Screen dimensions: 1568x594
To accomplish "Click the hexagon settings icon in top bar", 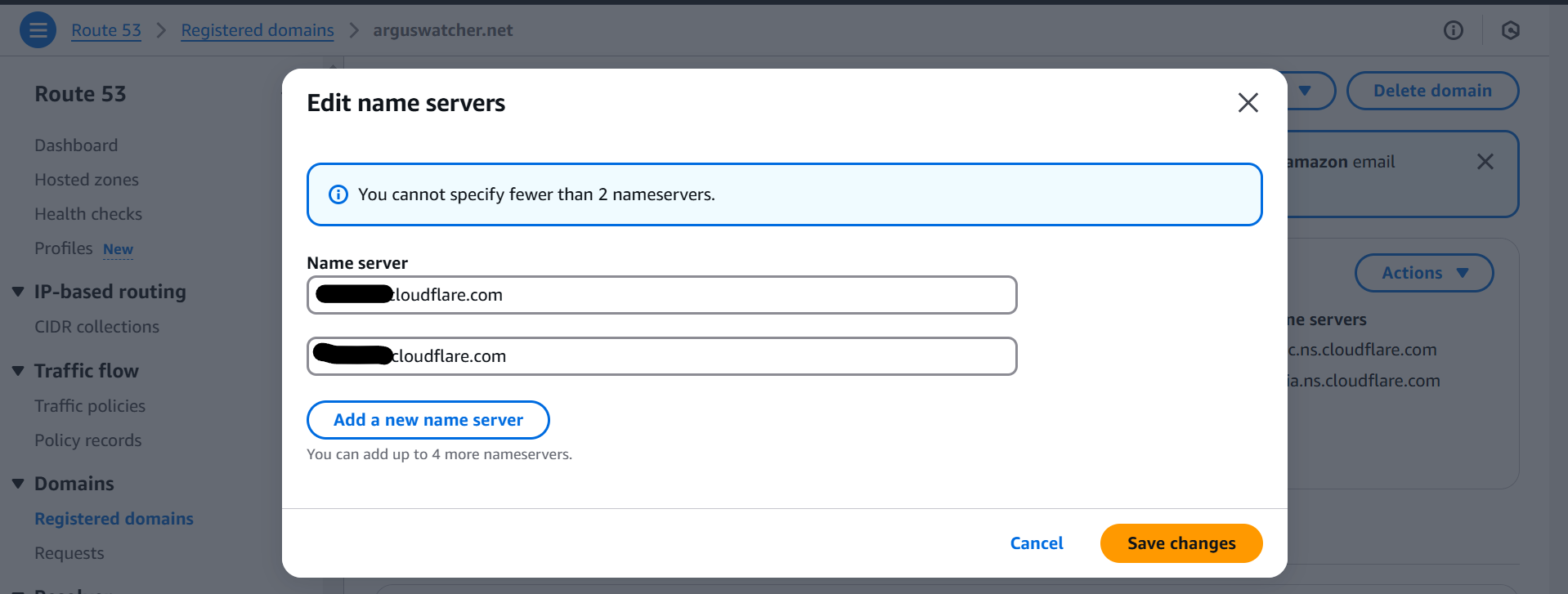I will (x=1511, y=30).
